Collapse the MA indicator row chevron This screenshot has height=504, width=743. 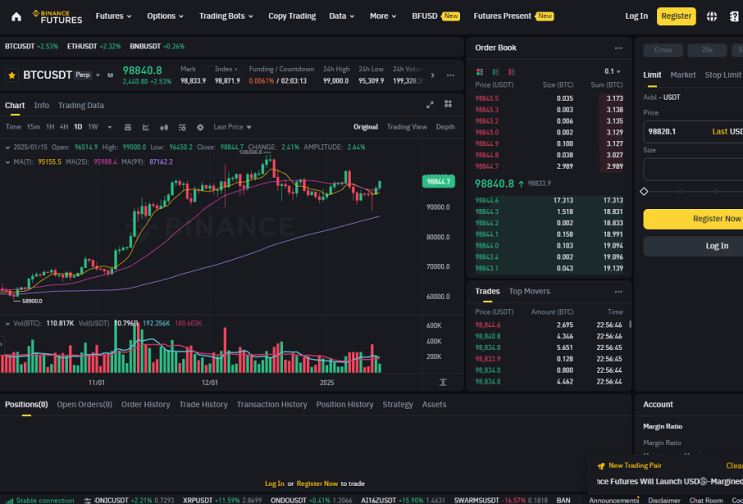point(8,162)
